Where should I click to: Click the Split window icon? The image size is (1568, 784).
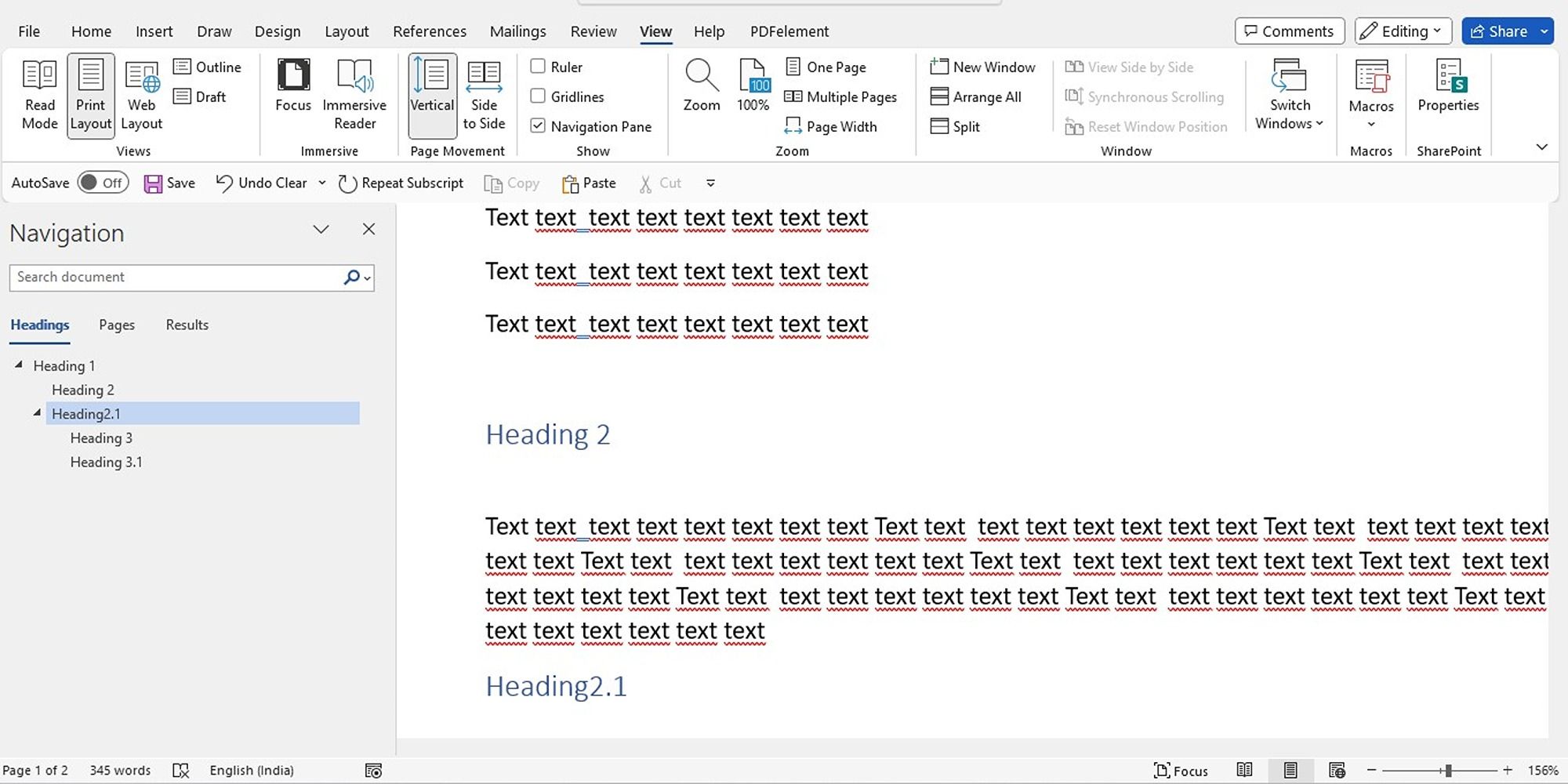point(939,126)
